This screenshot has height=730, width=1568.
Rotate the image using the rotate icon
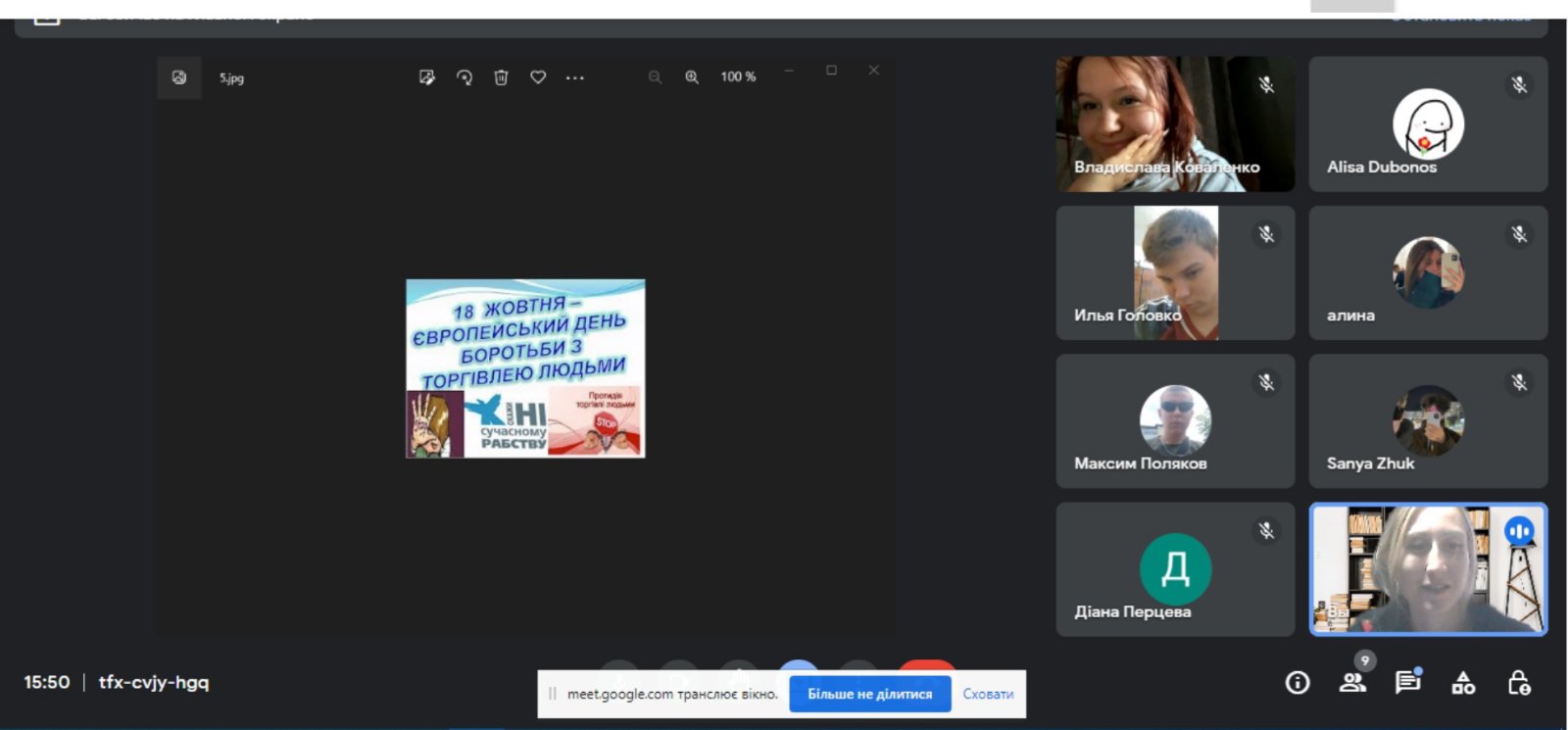[x=465, y=77]
